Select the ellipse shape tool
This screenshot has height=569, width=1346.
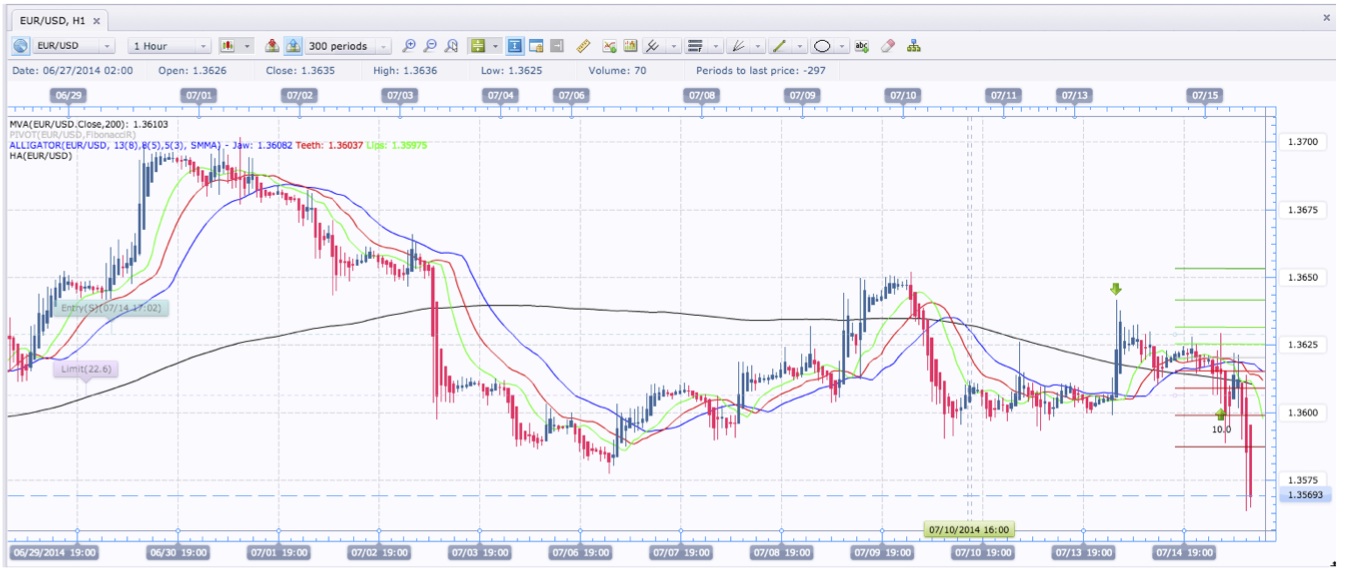click(x=823, y=46)
